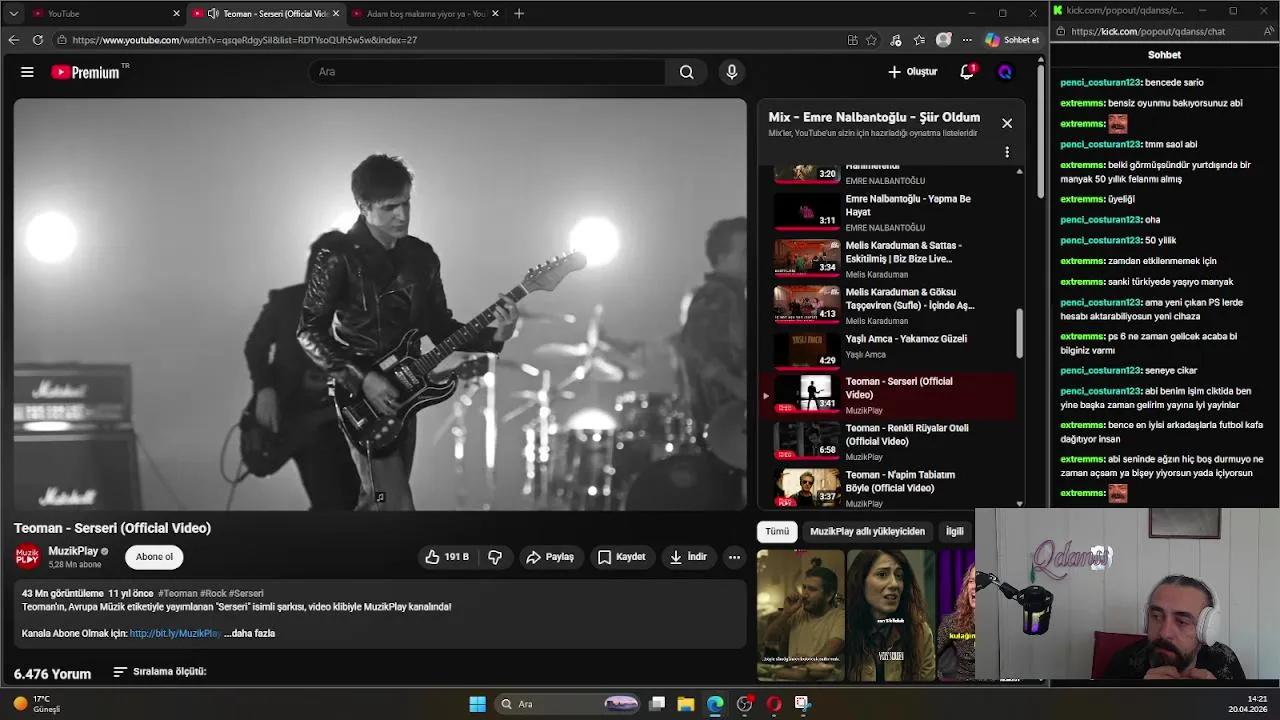Click Paylaş share button
Screen dimensions: 1280x720
click(x=550, y=557)
